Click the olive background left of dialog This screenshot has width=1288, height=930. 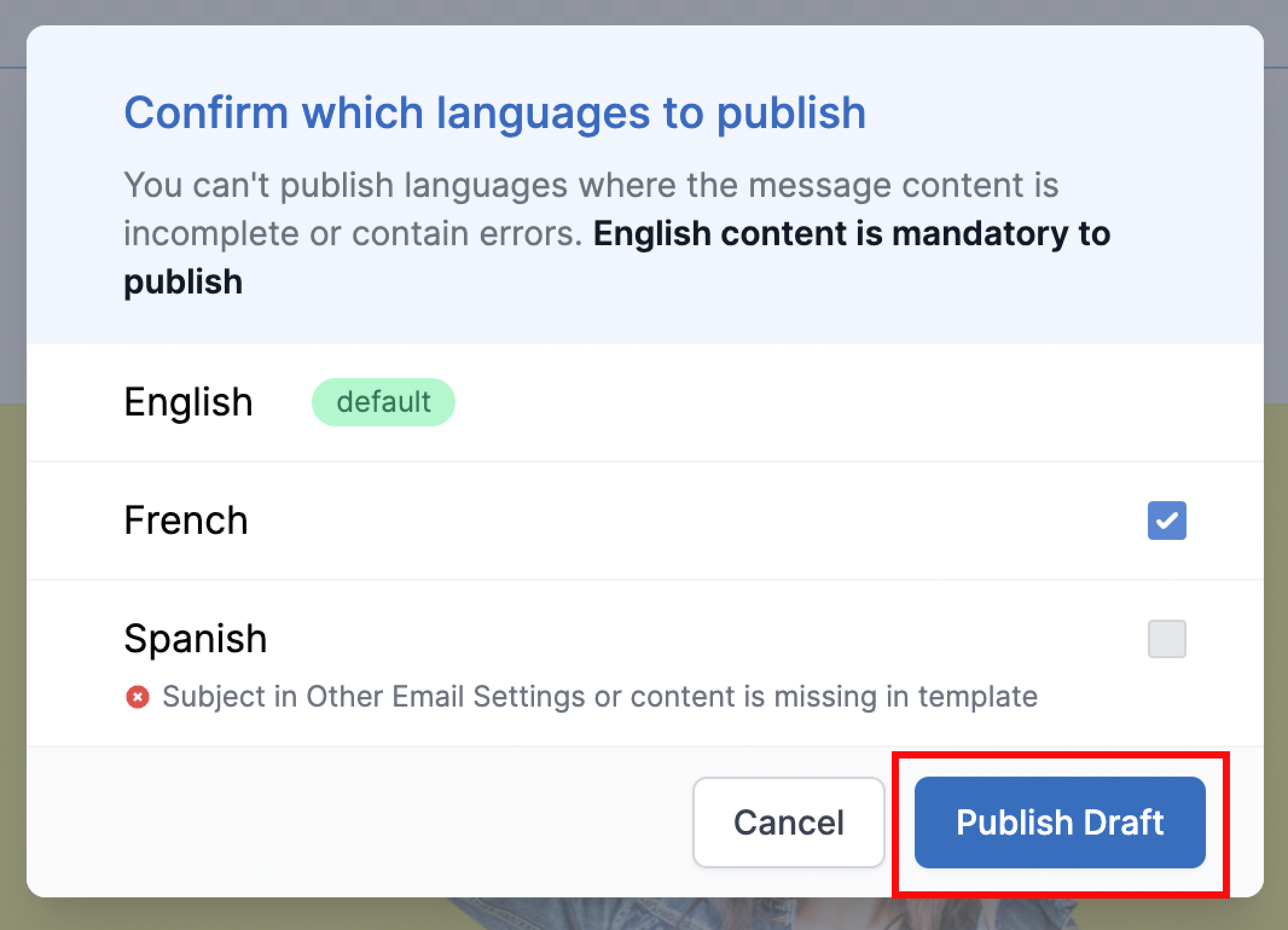point(12,604)
